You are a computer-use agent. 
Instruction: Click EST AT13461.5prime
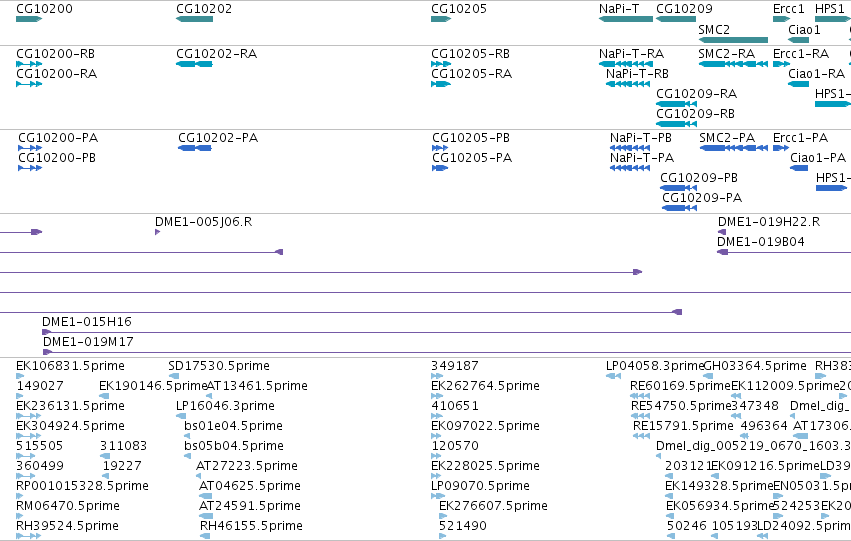209,396
